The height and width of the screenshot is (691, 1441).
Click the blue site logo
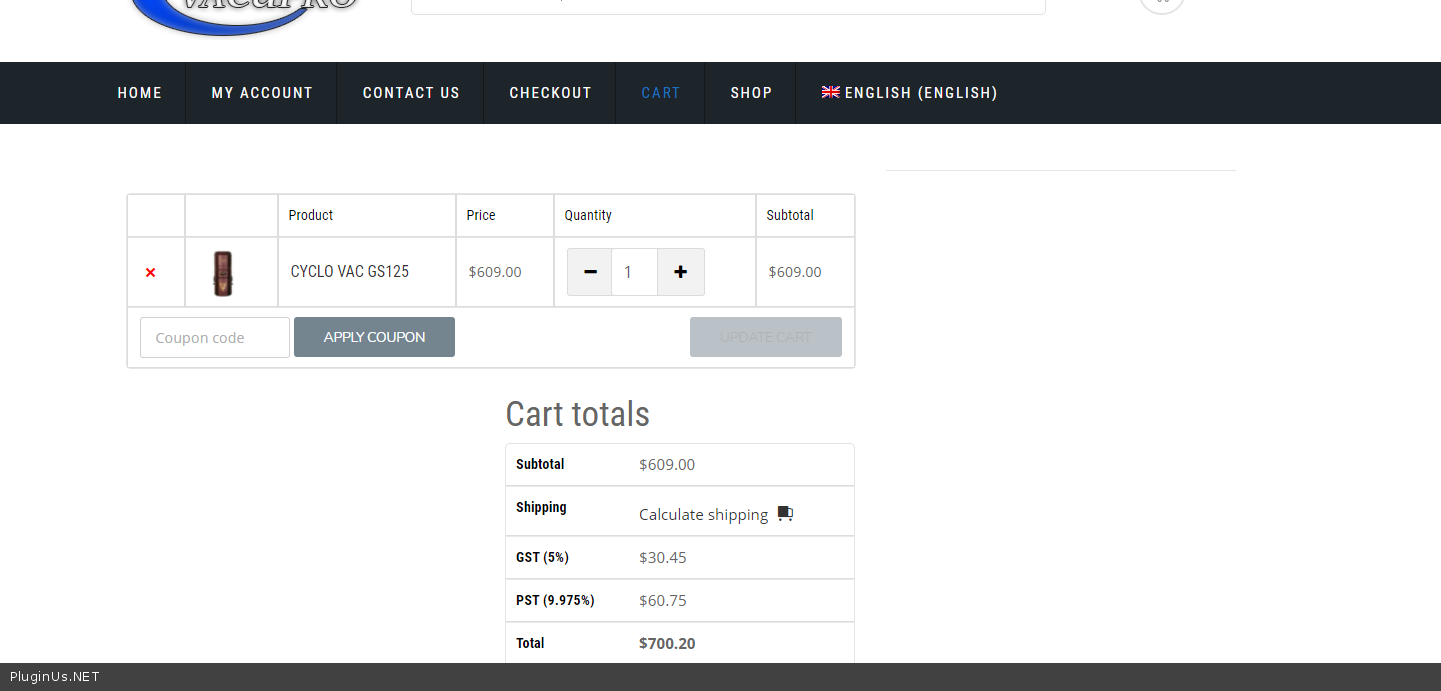(x=245, y=14)
